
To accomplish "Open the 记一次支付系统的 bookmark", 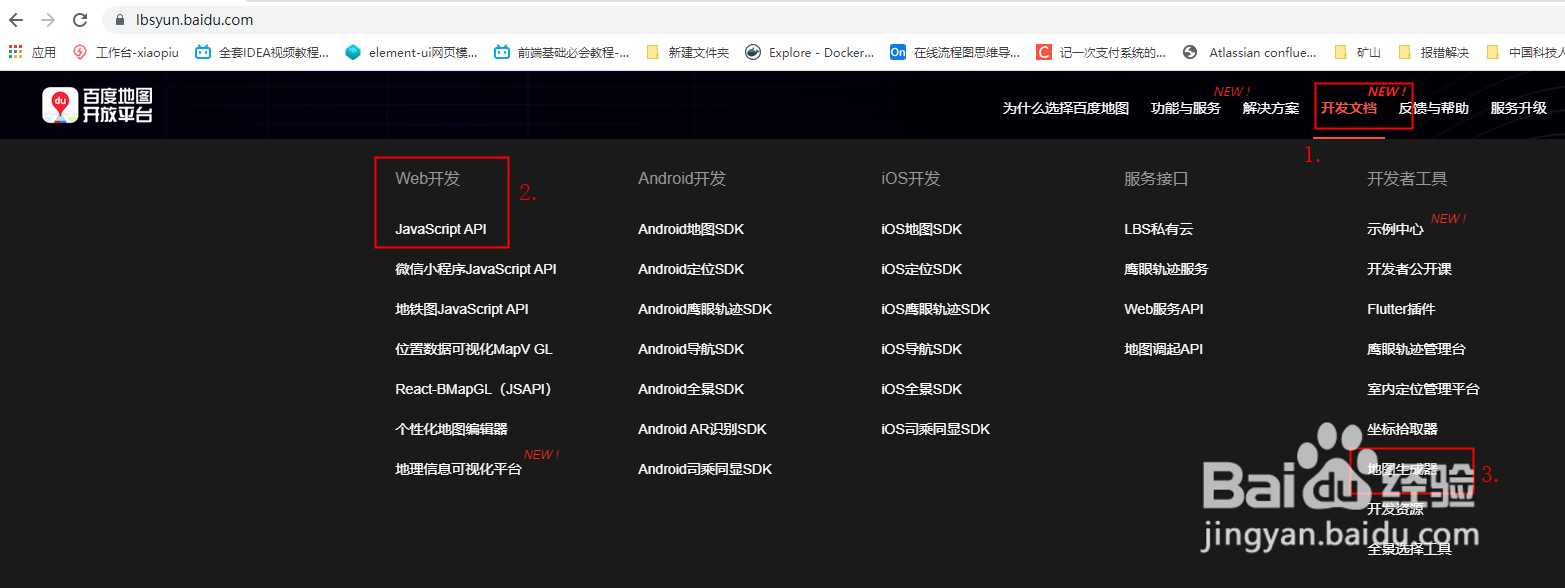I will click(x=1101, y=52).
